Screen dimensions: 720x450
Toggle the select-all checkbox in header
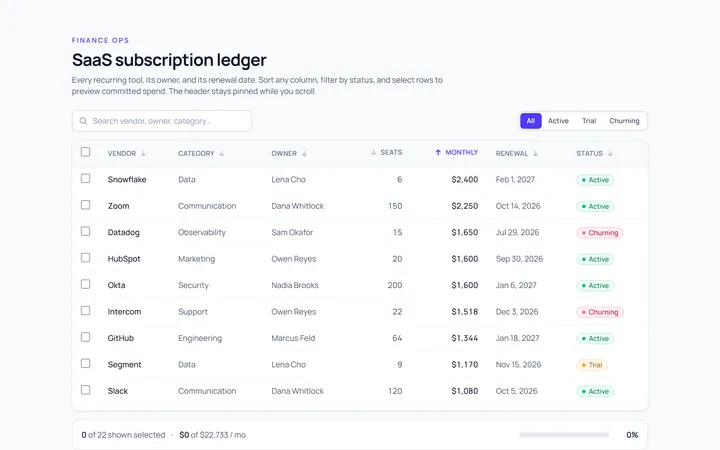pyautogui.click(x=85, y=152)
